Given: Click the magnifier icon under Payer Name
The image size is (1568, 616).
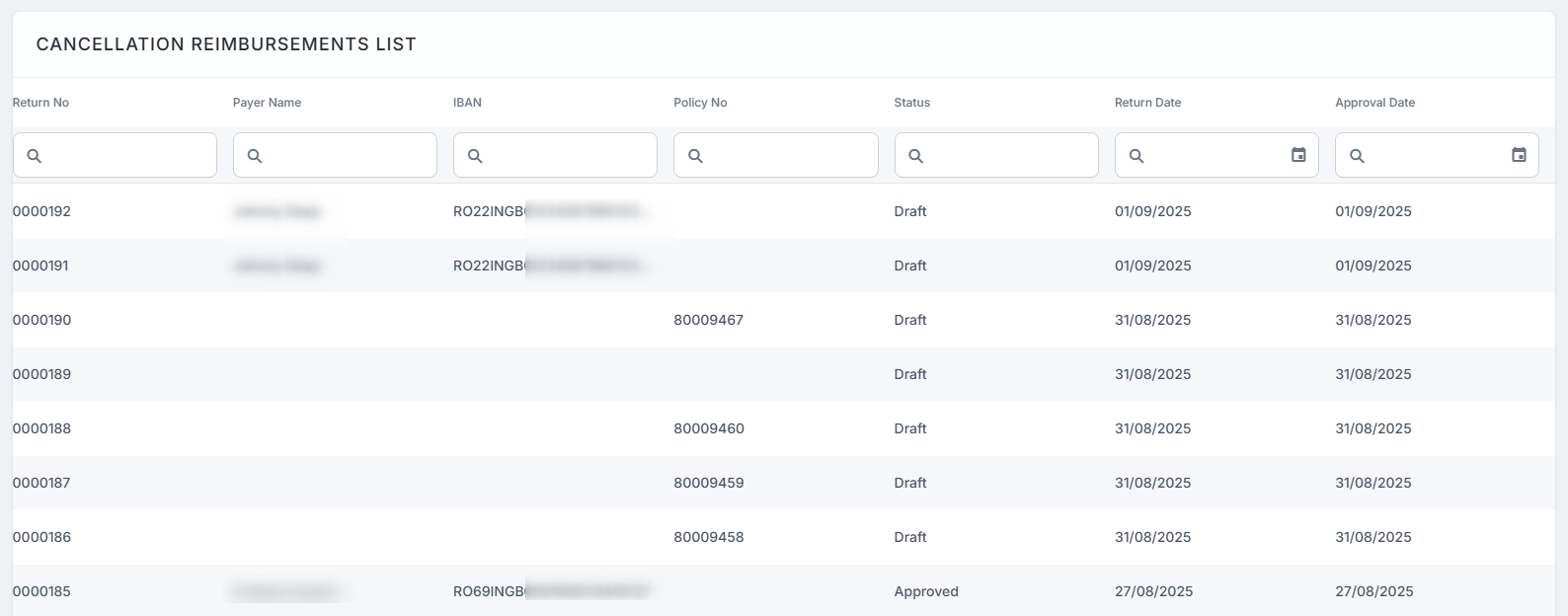Looking at the screenshot, I should click(255, 156).
